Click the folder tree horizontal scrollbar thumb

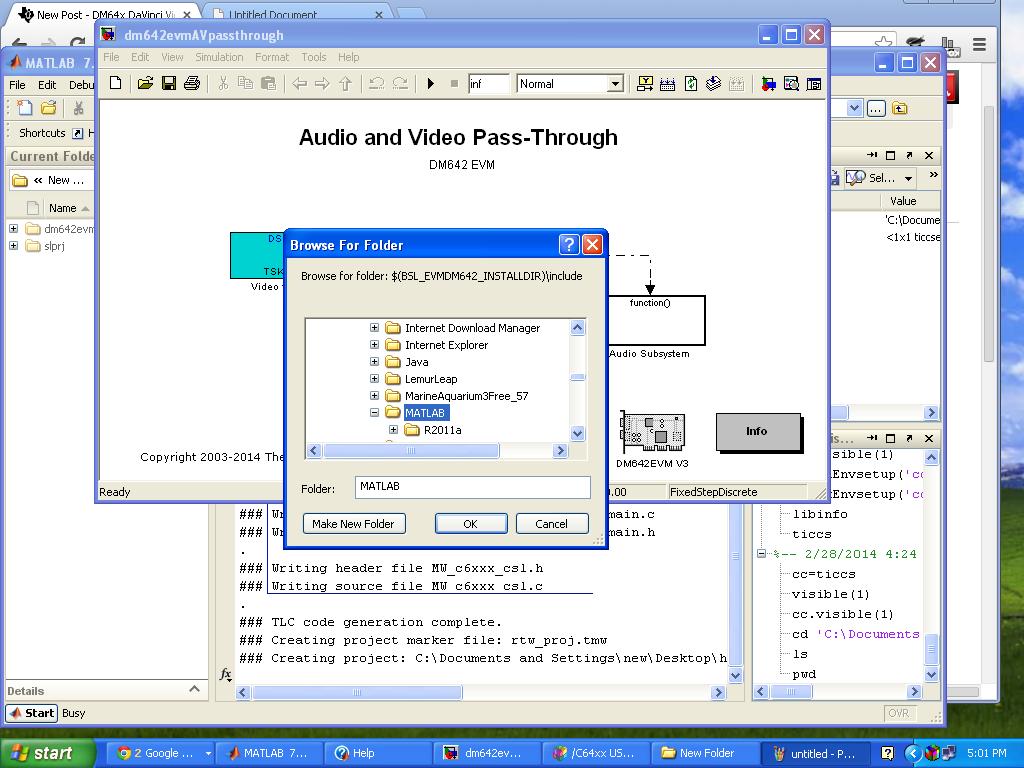411,450
